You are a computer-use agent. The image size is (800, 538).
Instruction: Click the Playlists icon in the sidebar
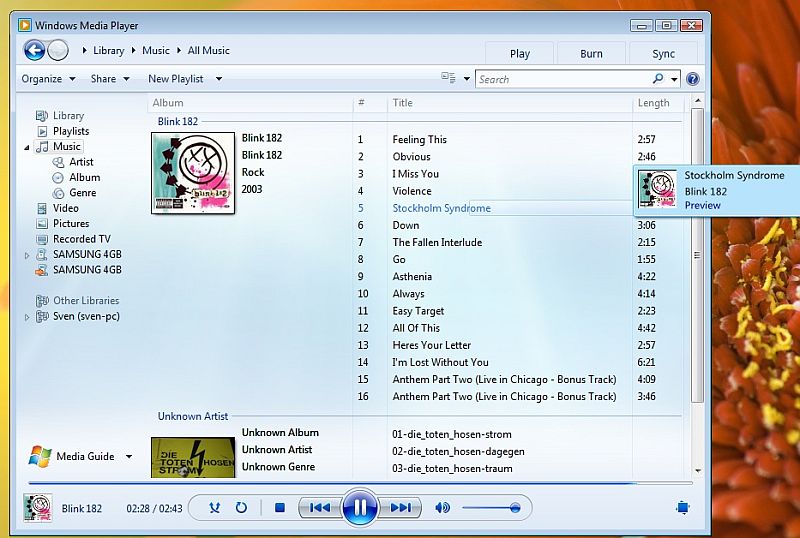42,131
